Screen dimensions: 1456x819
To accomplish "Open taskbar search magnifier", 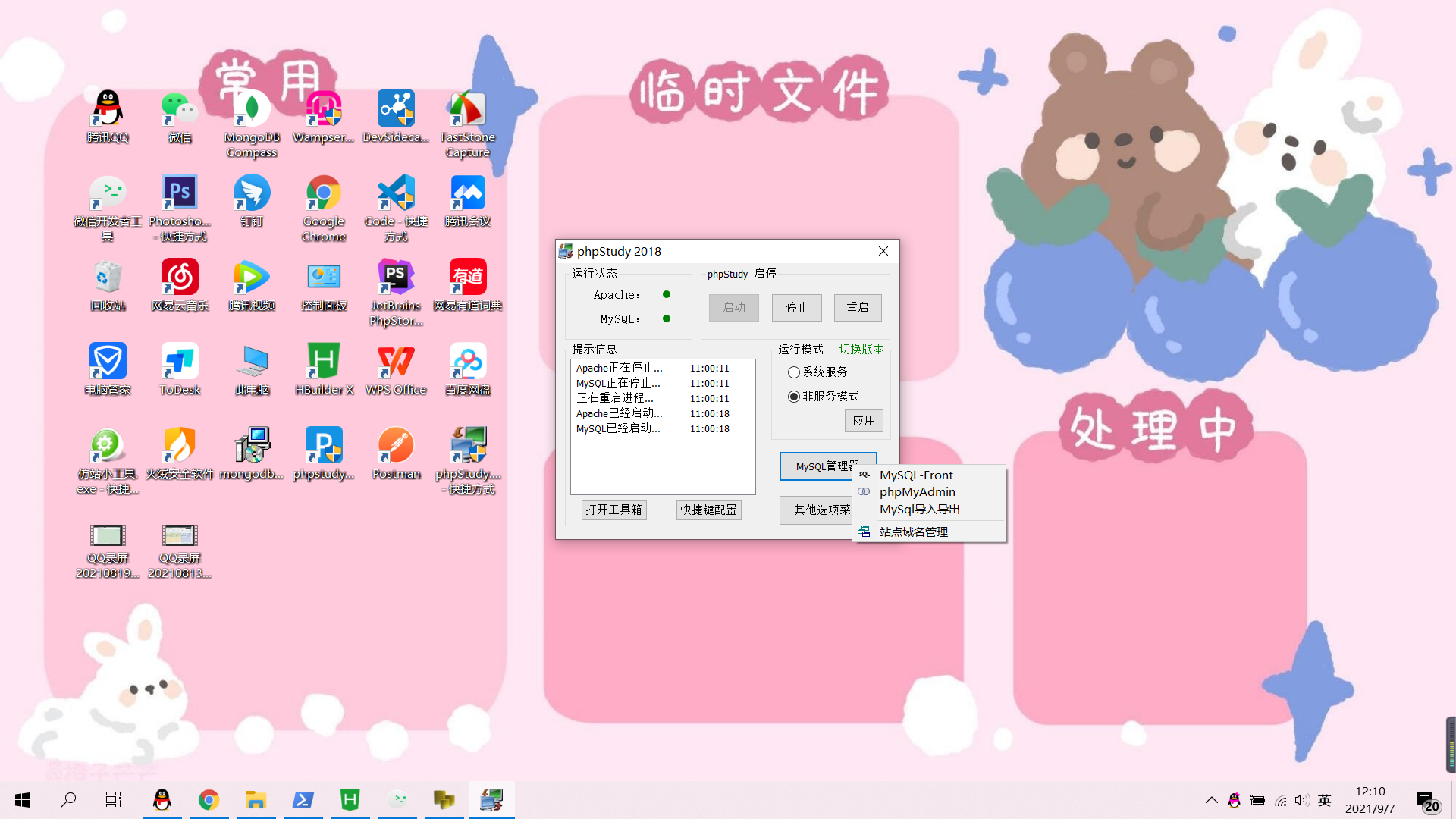I will point(68,800).
